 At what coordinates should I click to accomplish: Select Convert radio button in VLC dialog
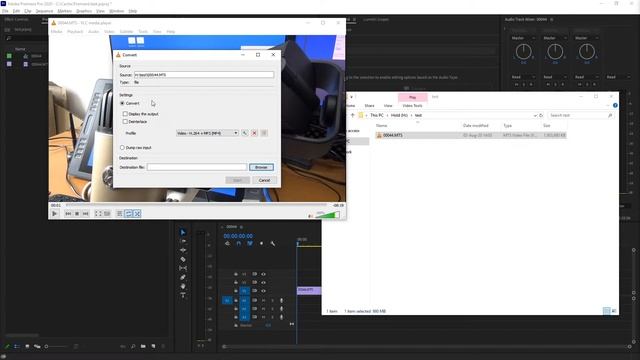(122, 103)
